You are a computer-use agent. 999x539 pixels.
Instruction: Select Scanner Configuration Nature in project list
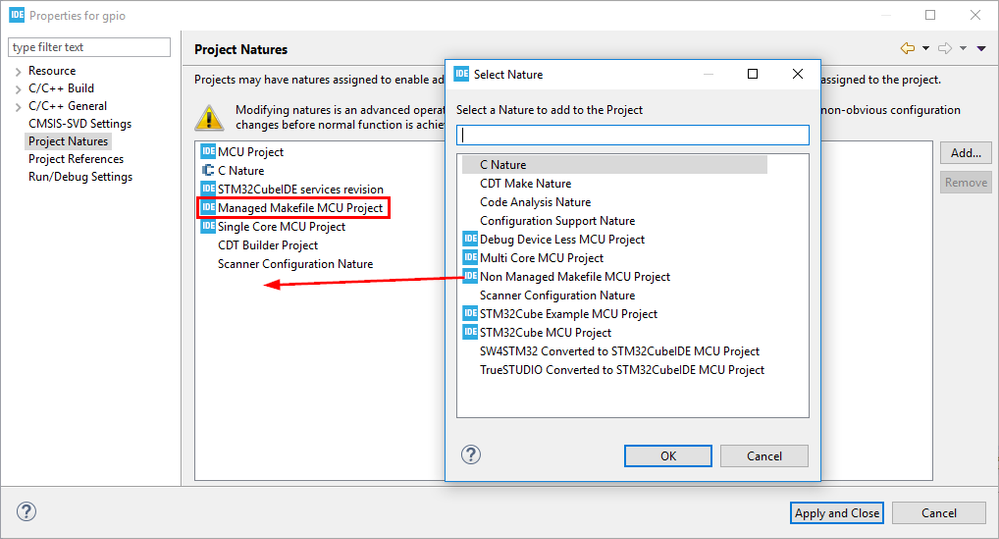[x=296, y=264]
